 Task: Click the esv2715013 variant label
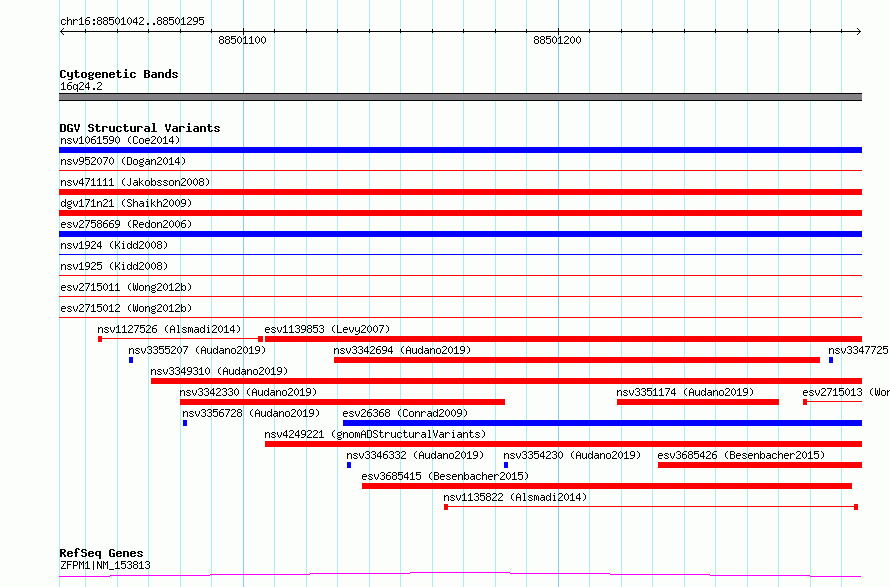coord(845,392)
